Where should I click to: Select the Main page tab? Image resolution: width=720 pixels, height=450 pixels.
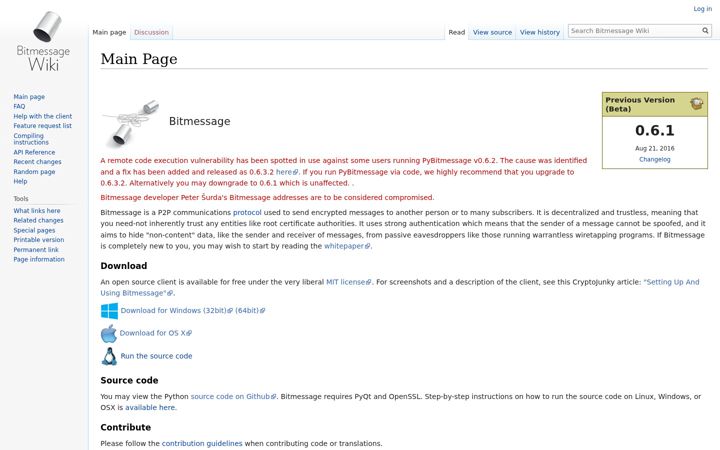tap(109, 32)
